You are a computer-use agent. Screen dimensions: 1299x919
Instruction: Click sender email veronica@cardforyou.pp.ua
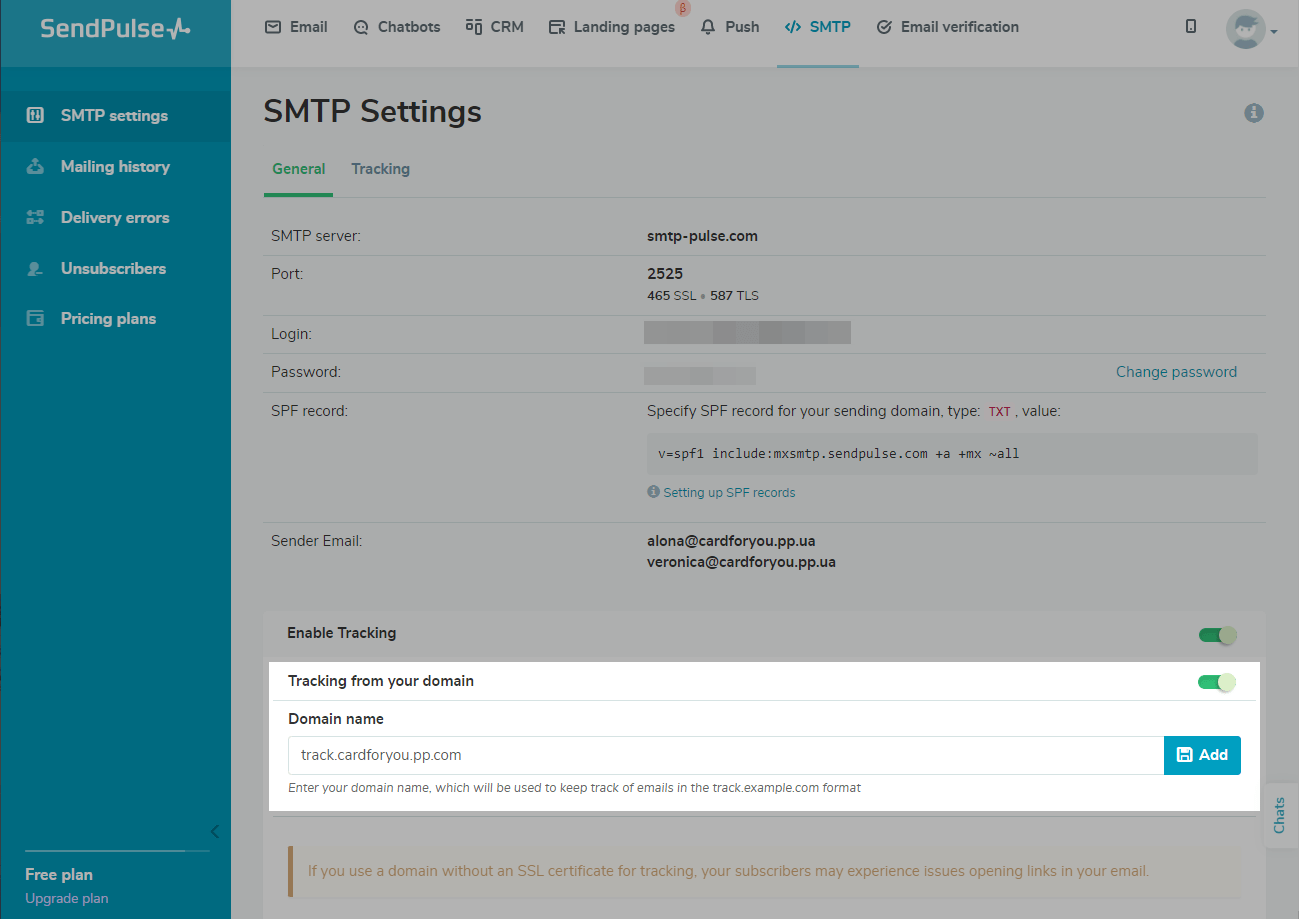coord(741,562)
